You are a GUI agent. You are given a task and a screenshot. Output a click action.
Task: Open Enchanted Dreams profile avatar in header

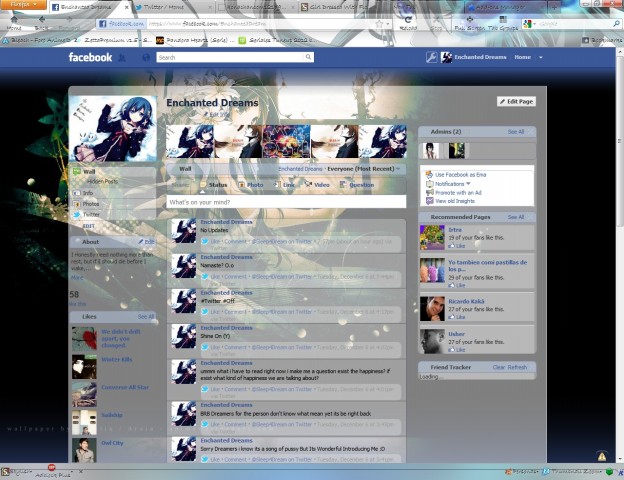pos(447,57)
